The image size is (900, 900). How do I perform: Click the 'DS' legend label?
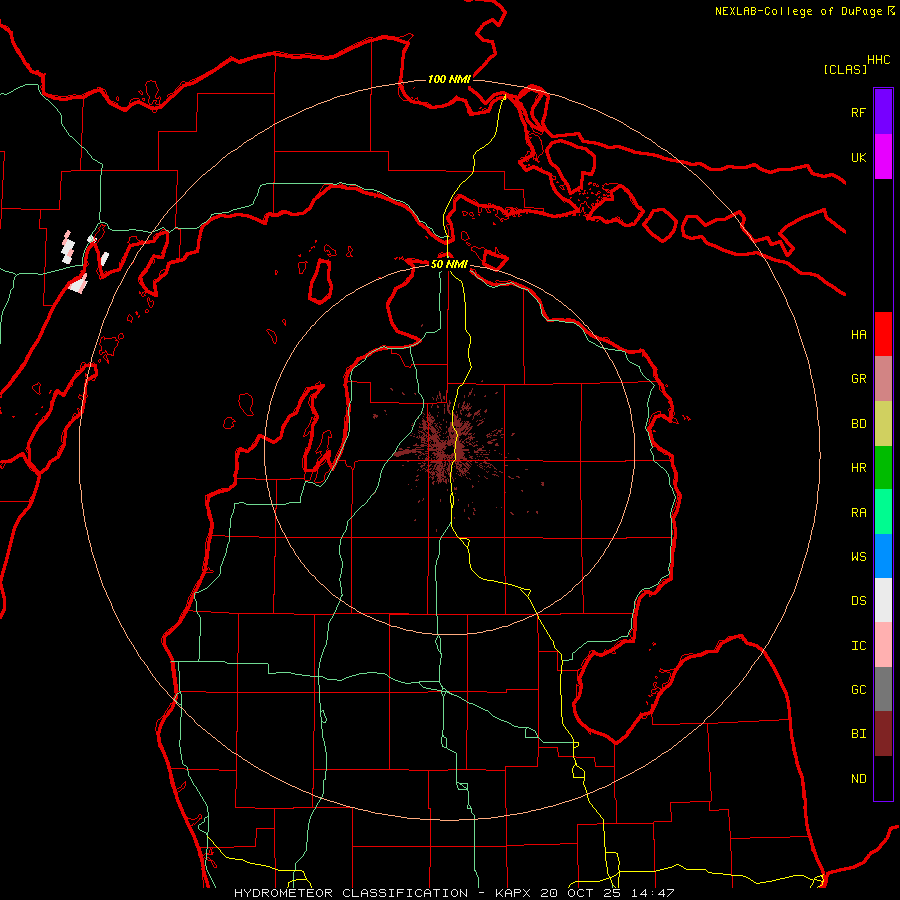coord(859,600)
